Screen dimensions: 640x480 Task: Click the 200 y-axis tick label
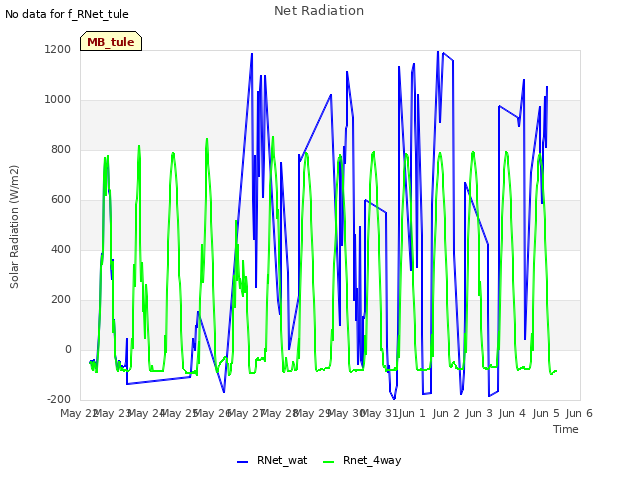click(x=61, y=300)
